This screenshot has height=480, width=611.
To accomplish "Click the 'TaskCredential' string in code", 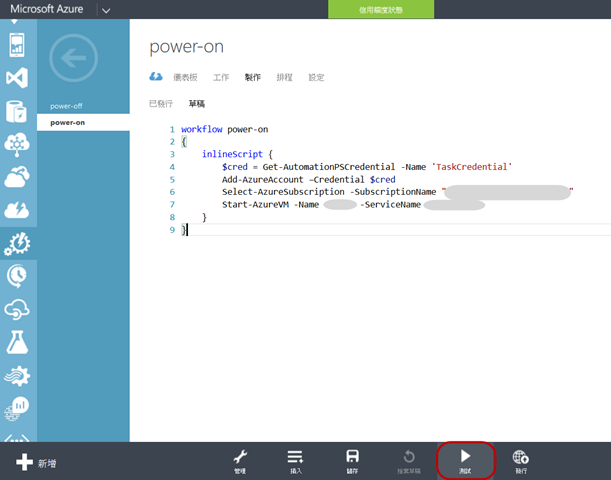I will [x=472, y=167].
